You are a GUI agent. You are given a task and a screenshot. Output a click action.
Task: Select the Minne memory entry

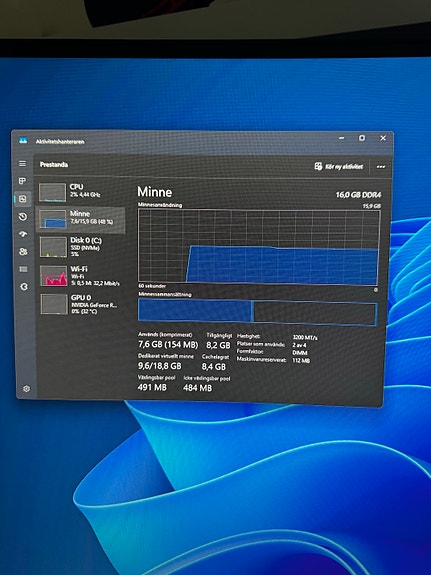[81, 219]
